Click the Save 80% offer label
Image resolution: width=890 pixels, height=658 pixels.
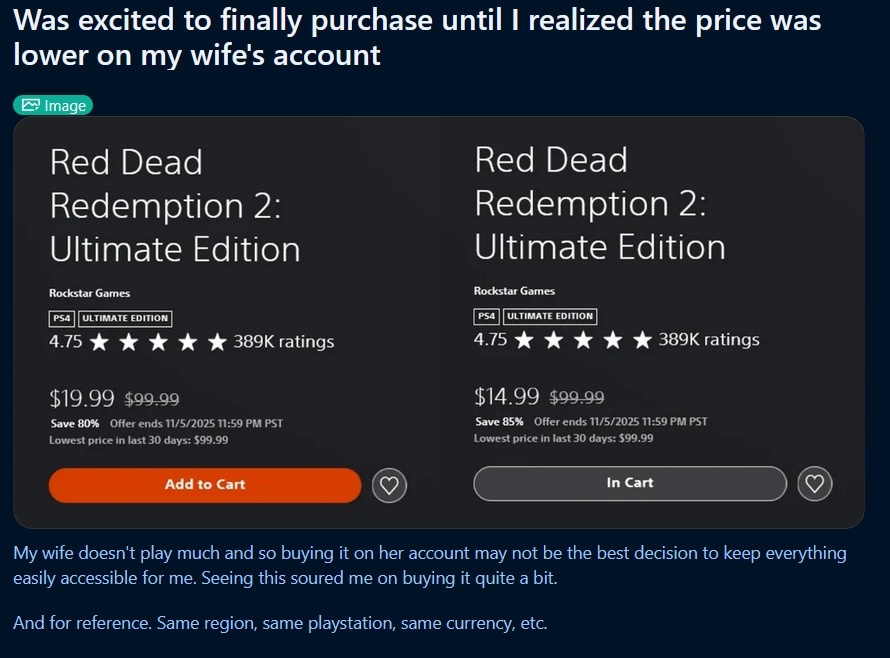[x=69, y=423]
